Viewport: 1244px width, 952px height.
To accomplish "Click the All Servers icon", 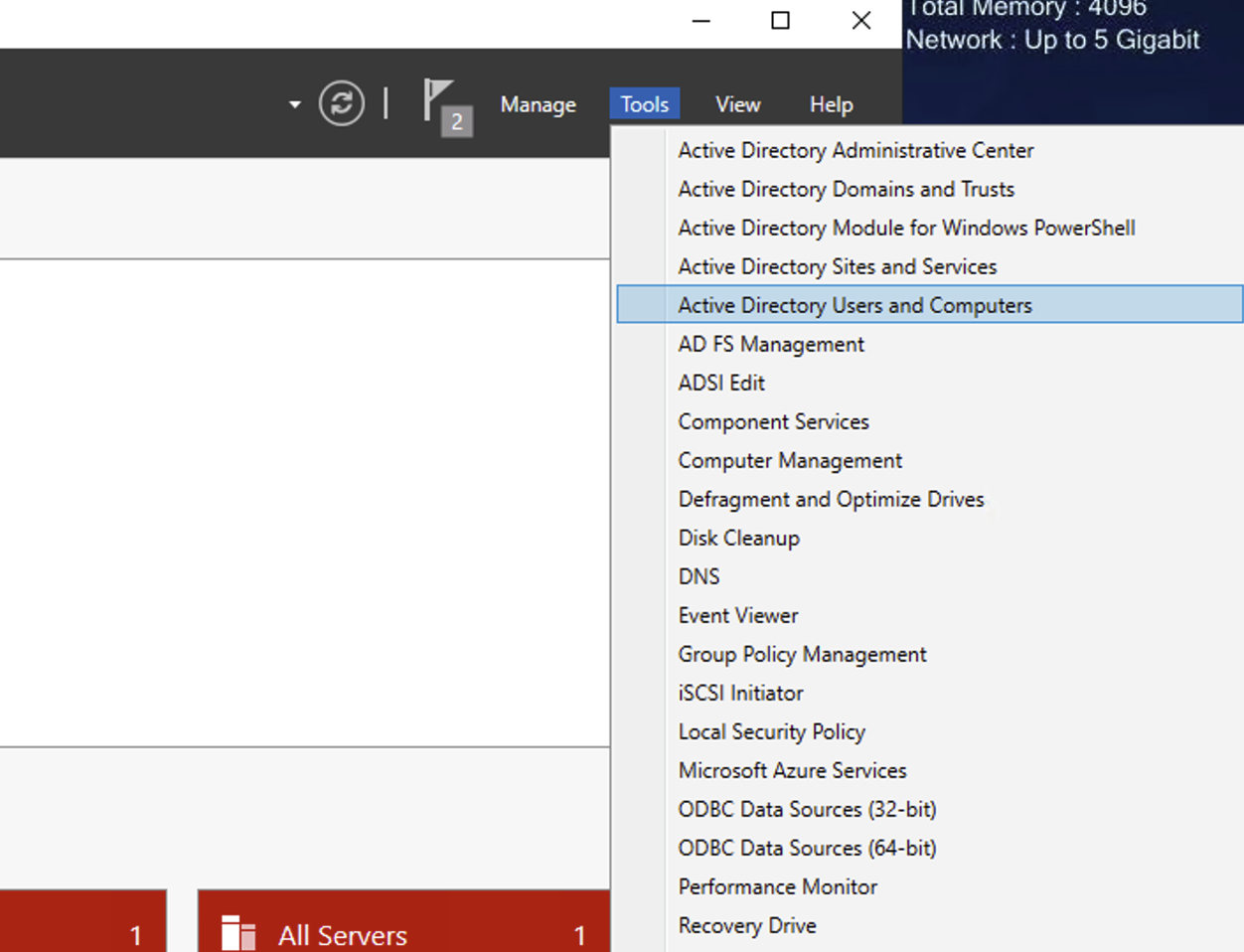I will (x=238, y=933).
